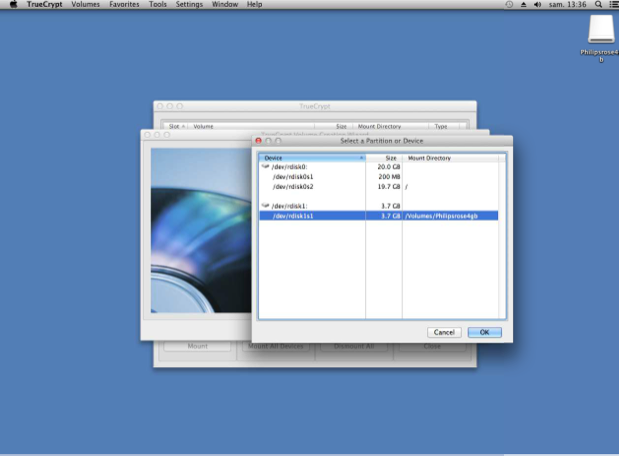
Task: Open the volume speaker menu bar icon
Action: (537, 4)
